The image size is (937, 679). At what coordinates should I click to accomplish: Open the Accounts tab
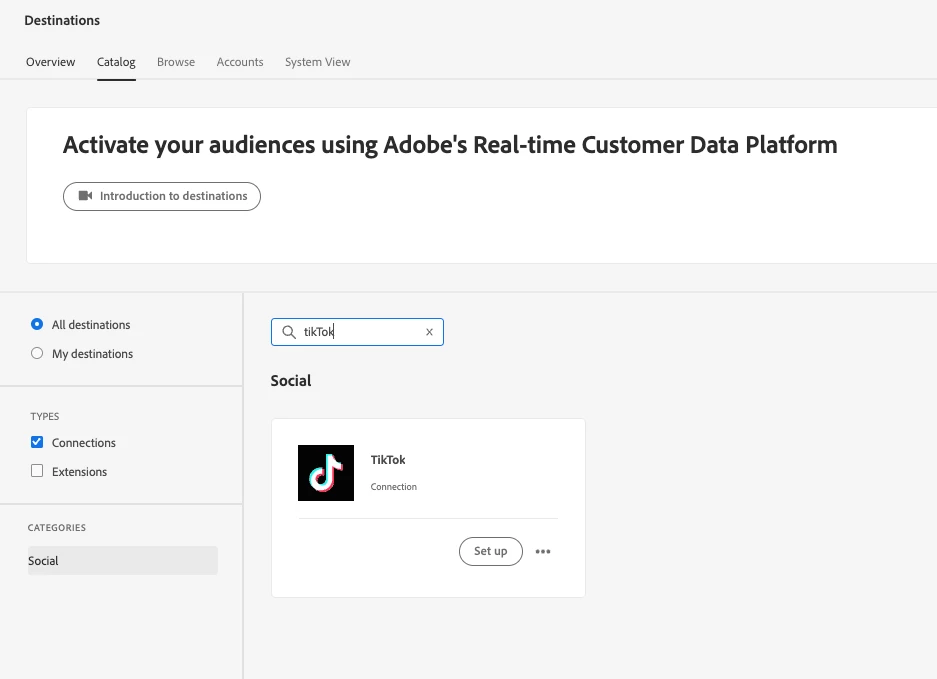[x=240, y=62]
